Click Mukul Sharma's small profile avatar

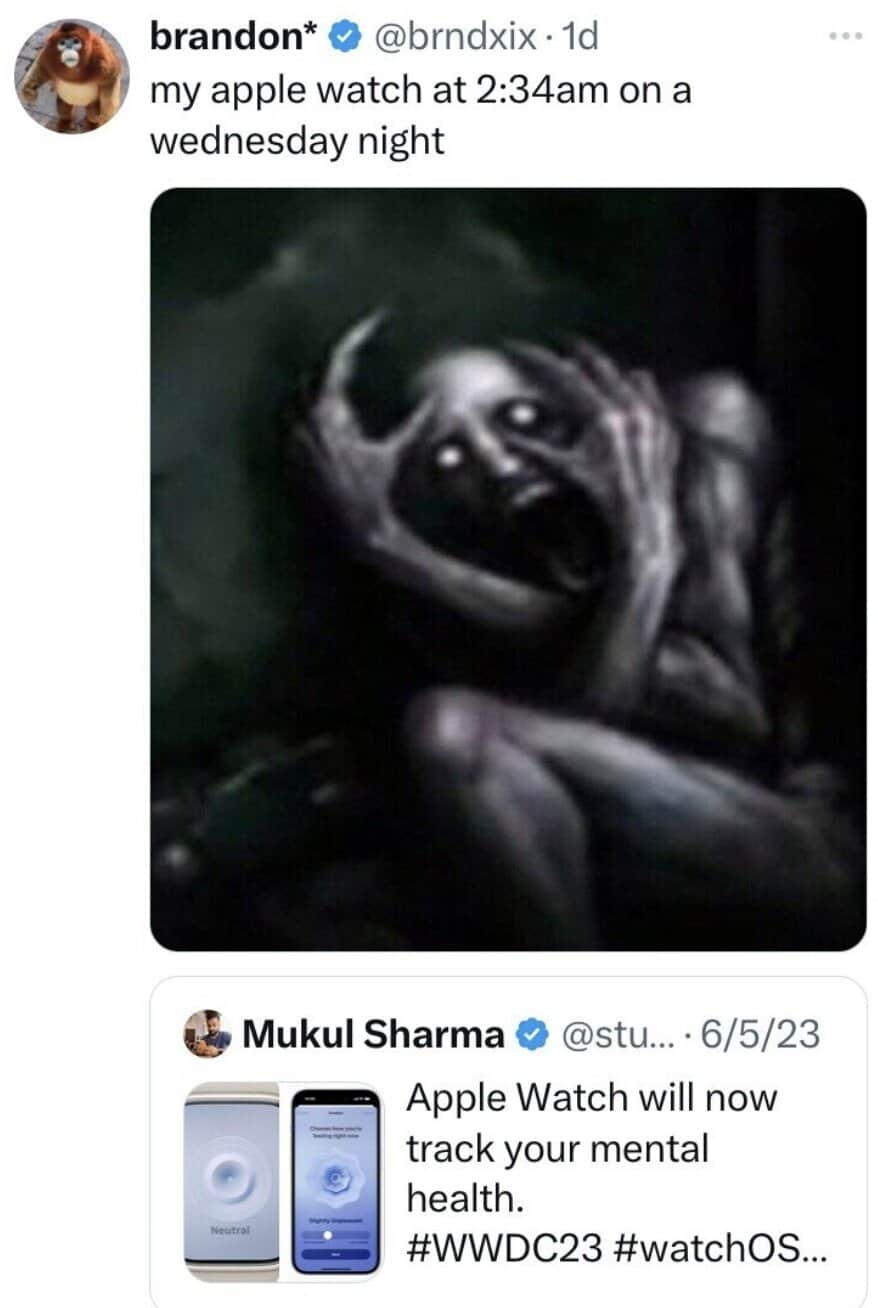[207, 1034]
